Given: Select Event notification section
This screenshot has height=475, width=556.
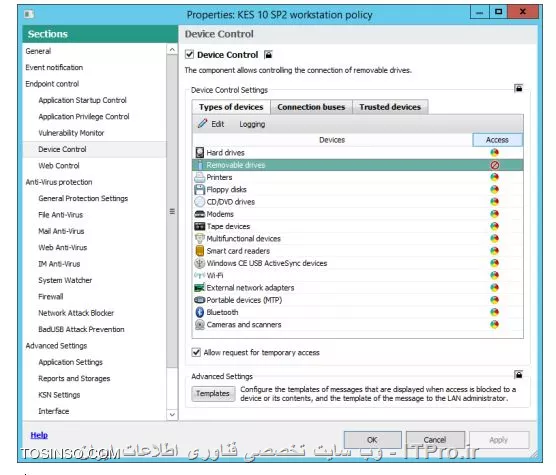Looking at the screenshot, I should point(54,67).
